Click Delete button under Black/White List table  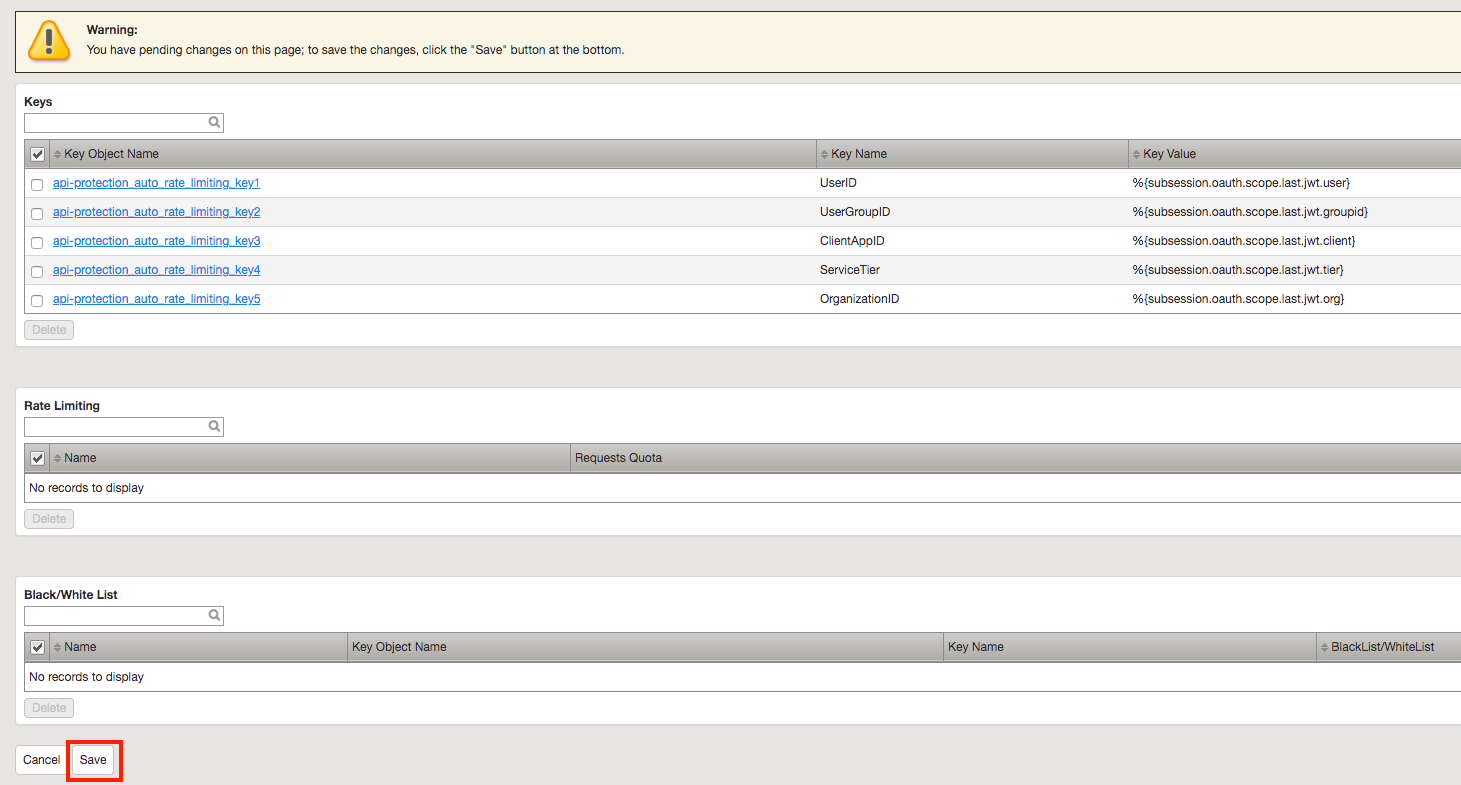click(x=49, y=708)
